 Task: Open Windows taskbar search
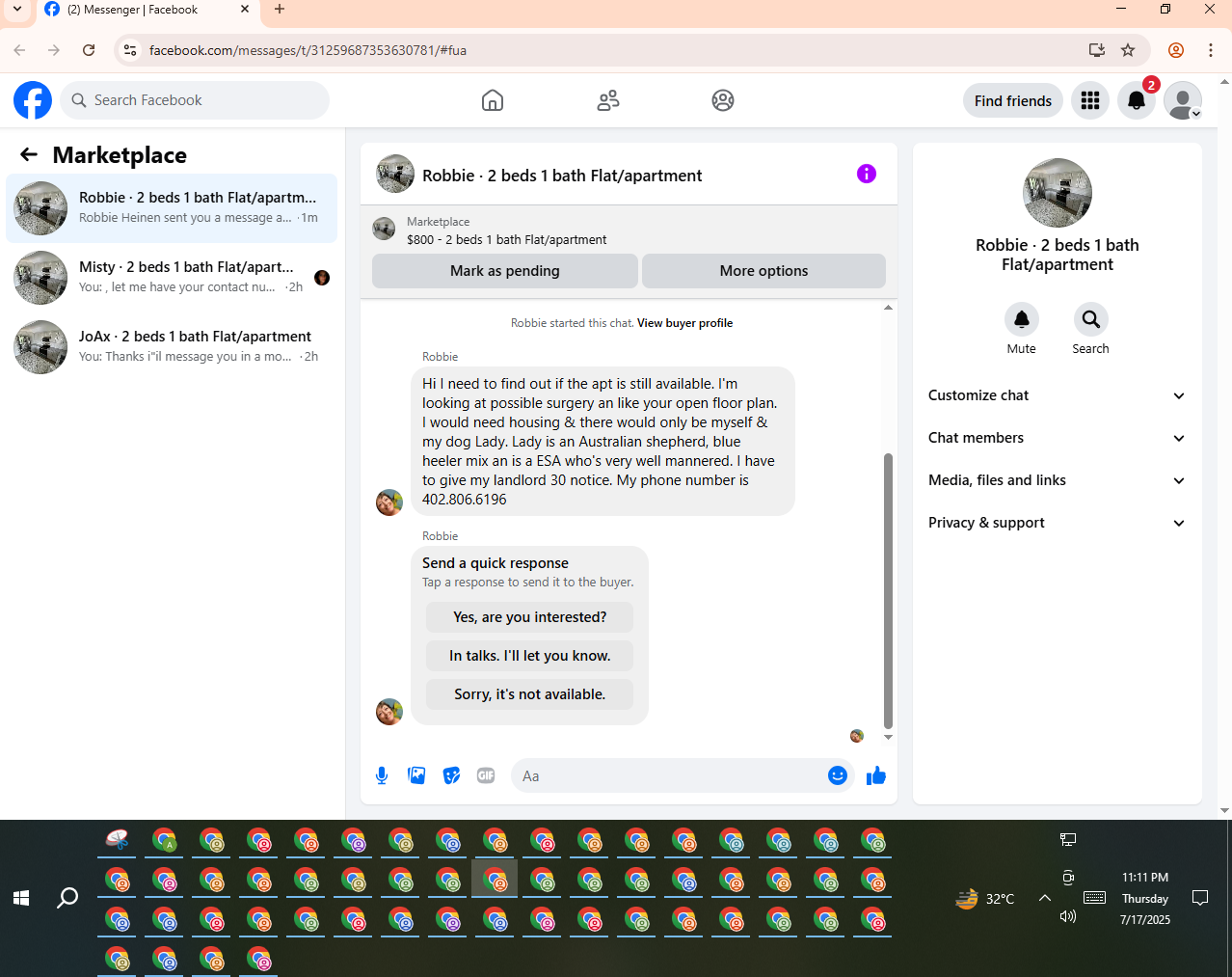(67, 898)
